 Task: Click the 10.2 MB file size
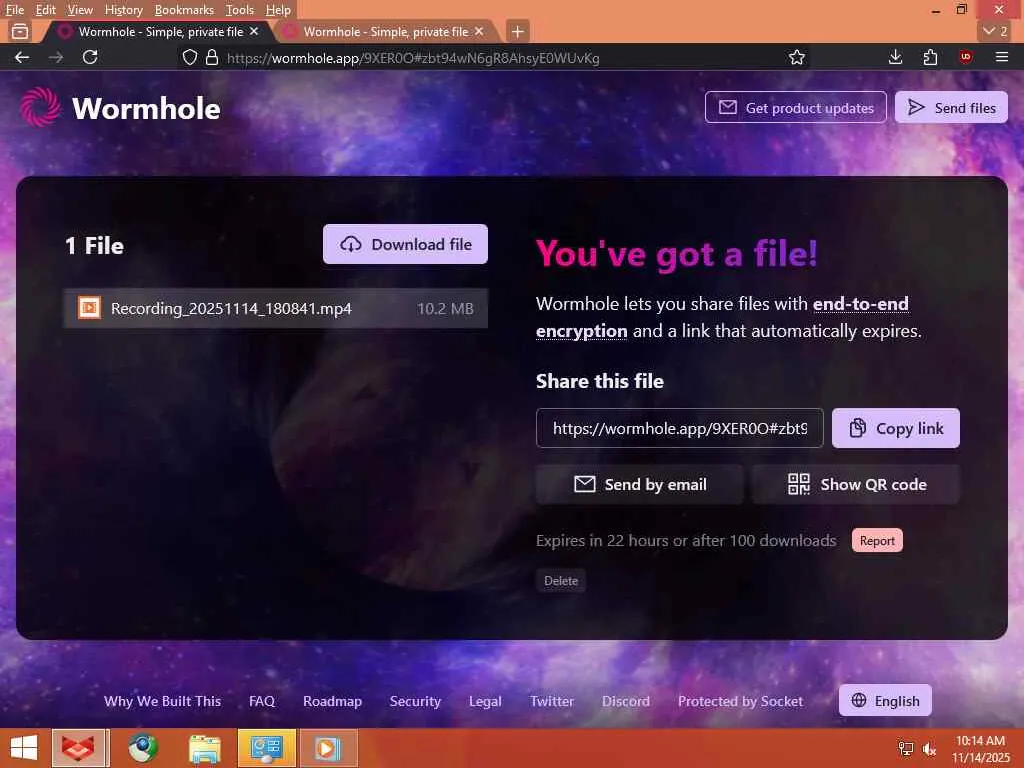[445, 308]
